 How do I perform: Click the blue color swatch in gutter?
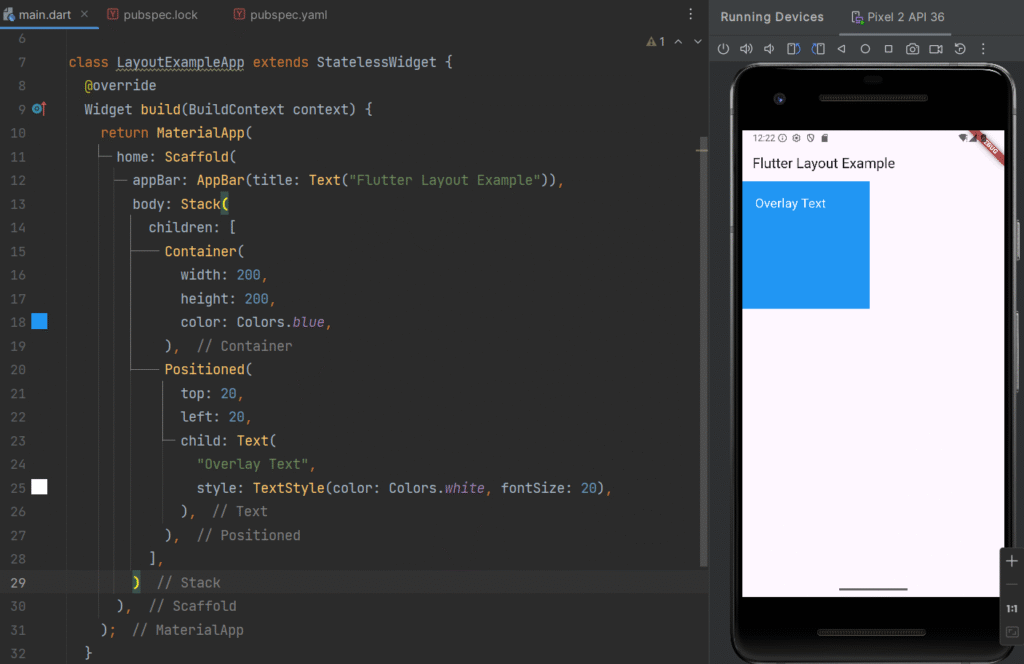[x=39, y=321]
